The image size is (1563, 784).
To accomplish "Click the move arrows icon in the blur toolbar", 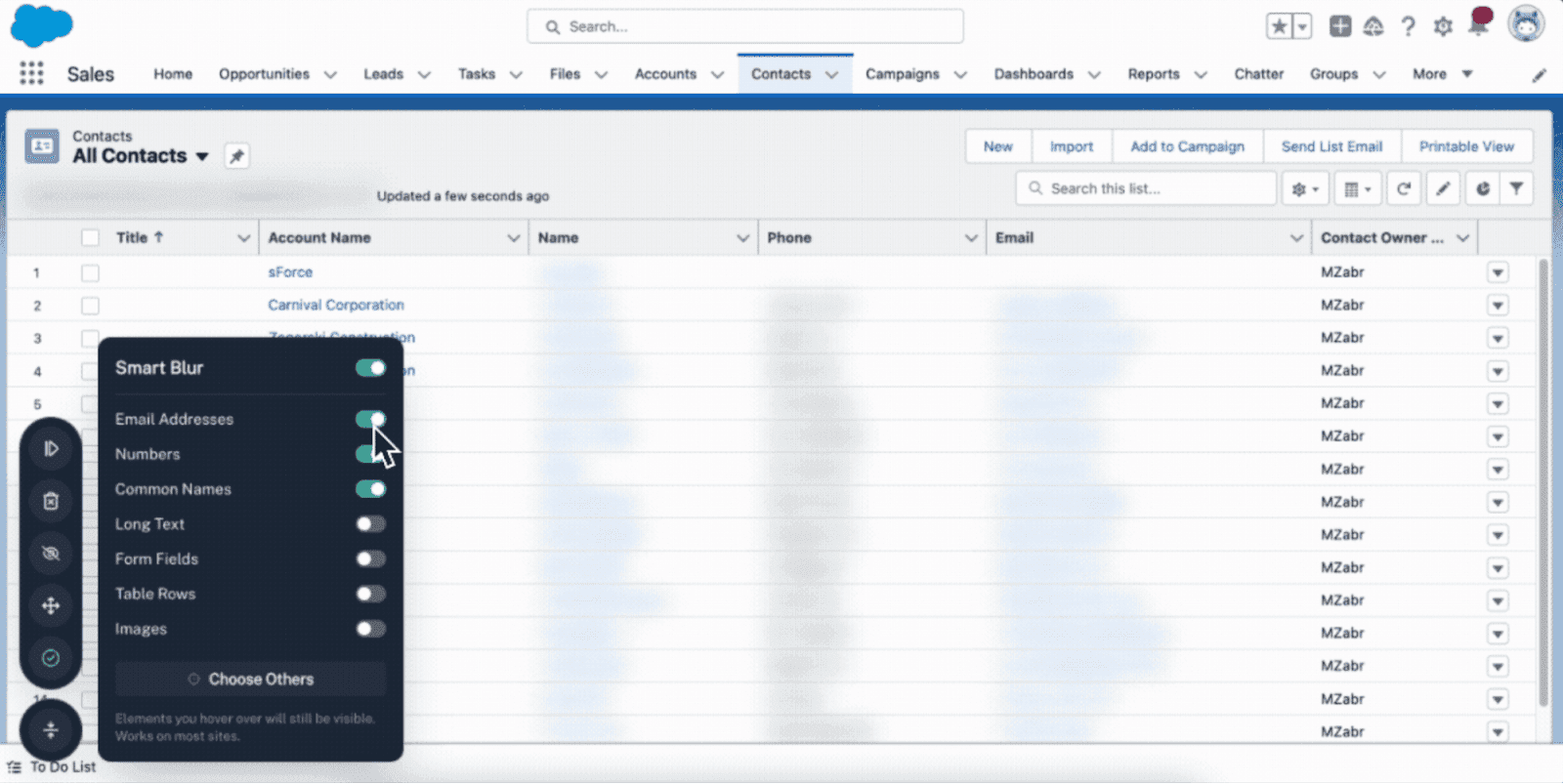I will pyautogui.click(x=51, y=605).
